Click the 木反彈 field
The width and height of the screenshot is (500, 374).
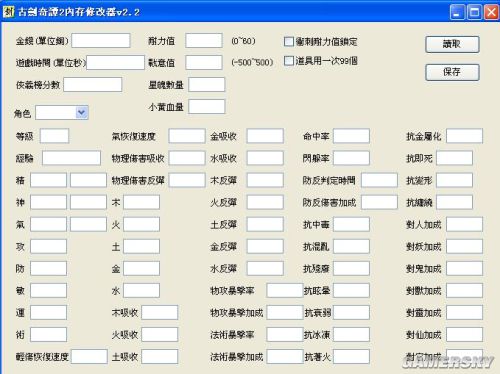tap(265, 180)
